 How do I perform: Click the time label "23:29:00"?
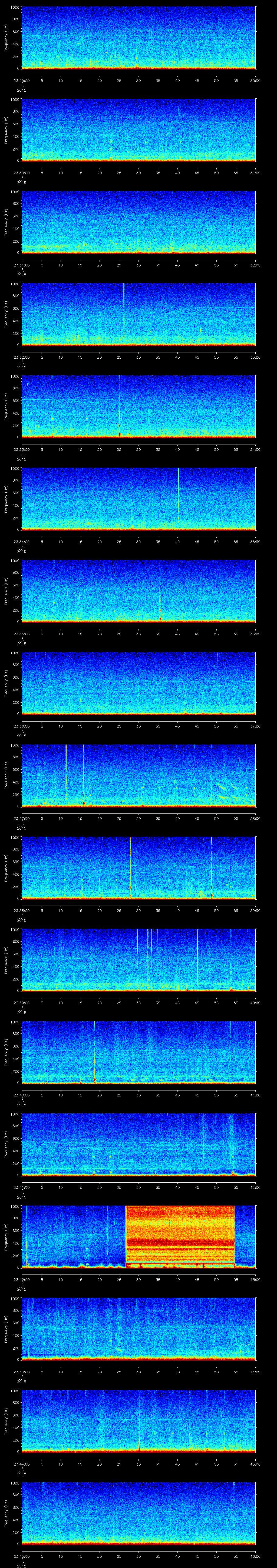[21, 80]
